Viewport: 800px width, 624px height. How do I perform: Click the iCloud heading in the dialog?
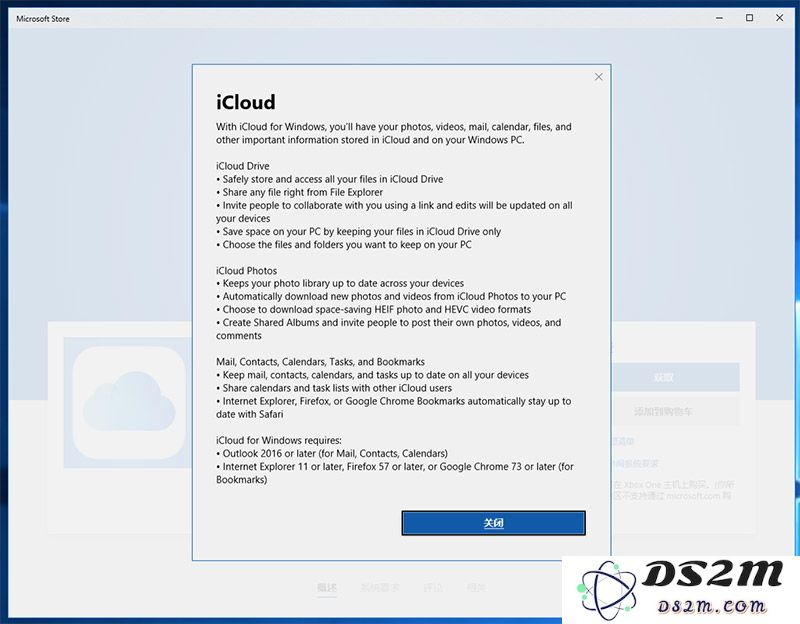pos(246,102)
